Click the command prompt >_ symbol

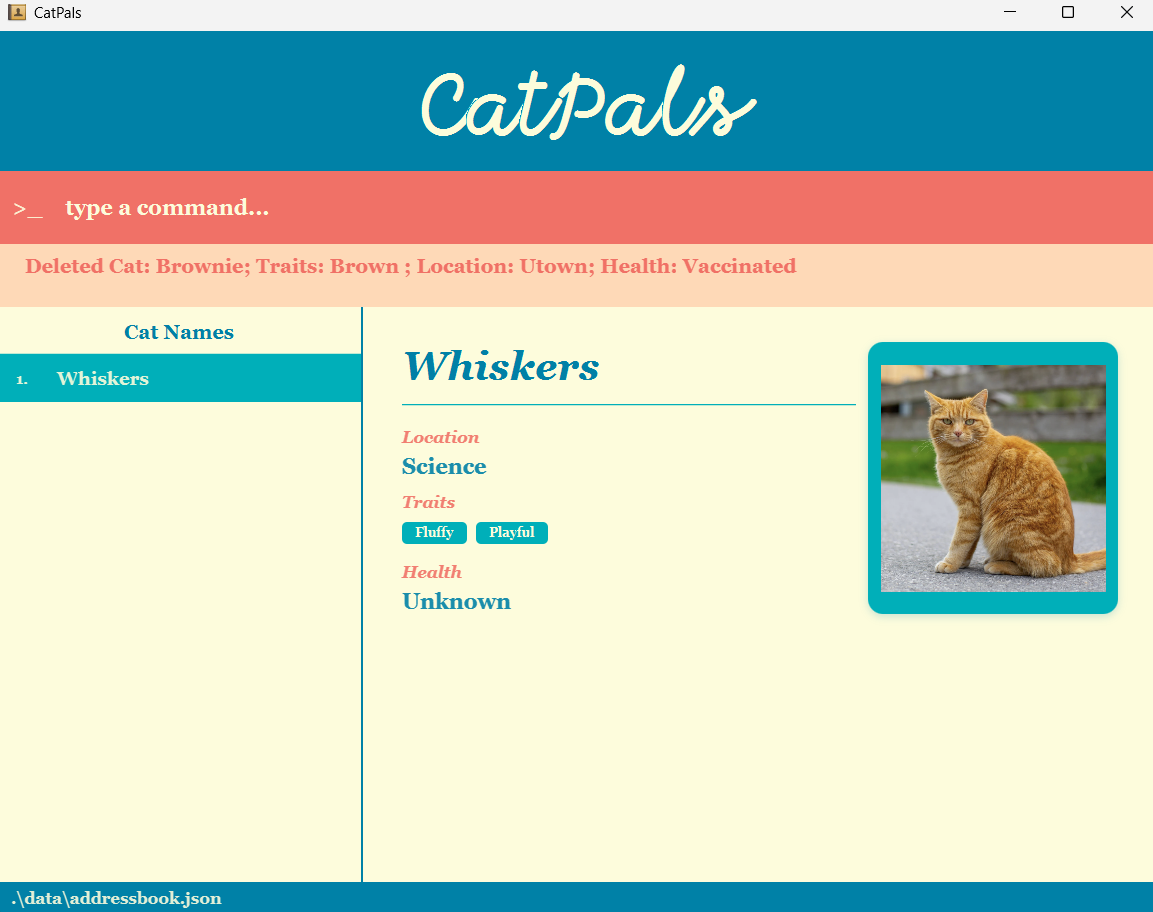click(28, 208)
